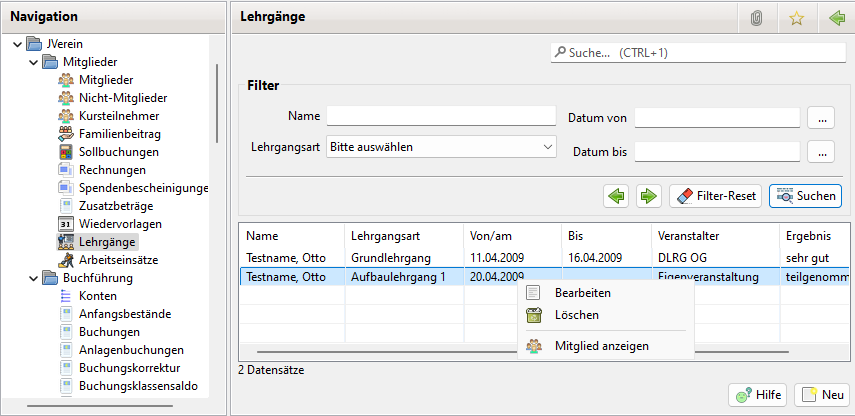Image resolution: width=855 pixels, height=416 pixels.
Task: Open Wiedervorlagen calendar item
Action: click(120, 224)
